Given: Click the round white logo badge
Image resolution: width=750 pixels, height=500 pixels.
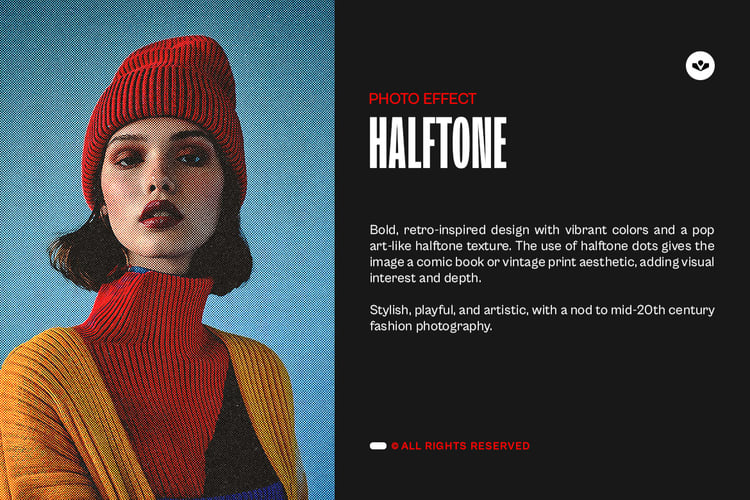Looking at the screenshot, I should tap(700, 66).
